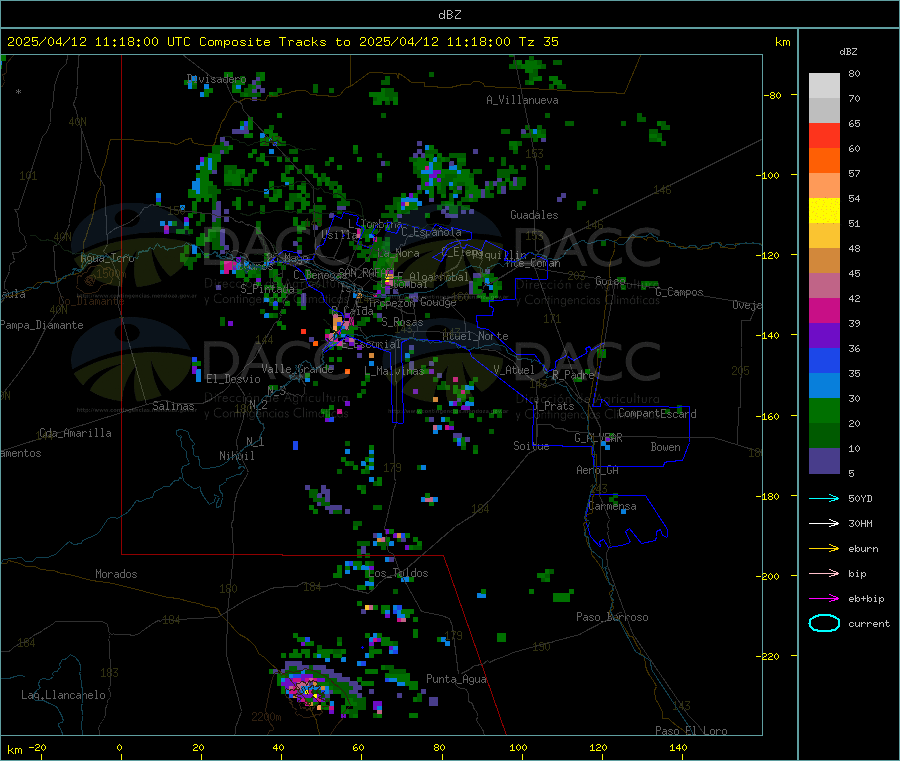
Task: Click the Atuel_Norte map label
Action: coord(475,336)
